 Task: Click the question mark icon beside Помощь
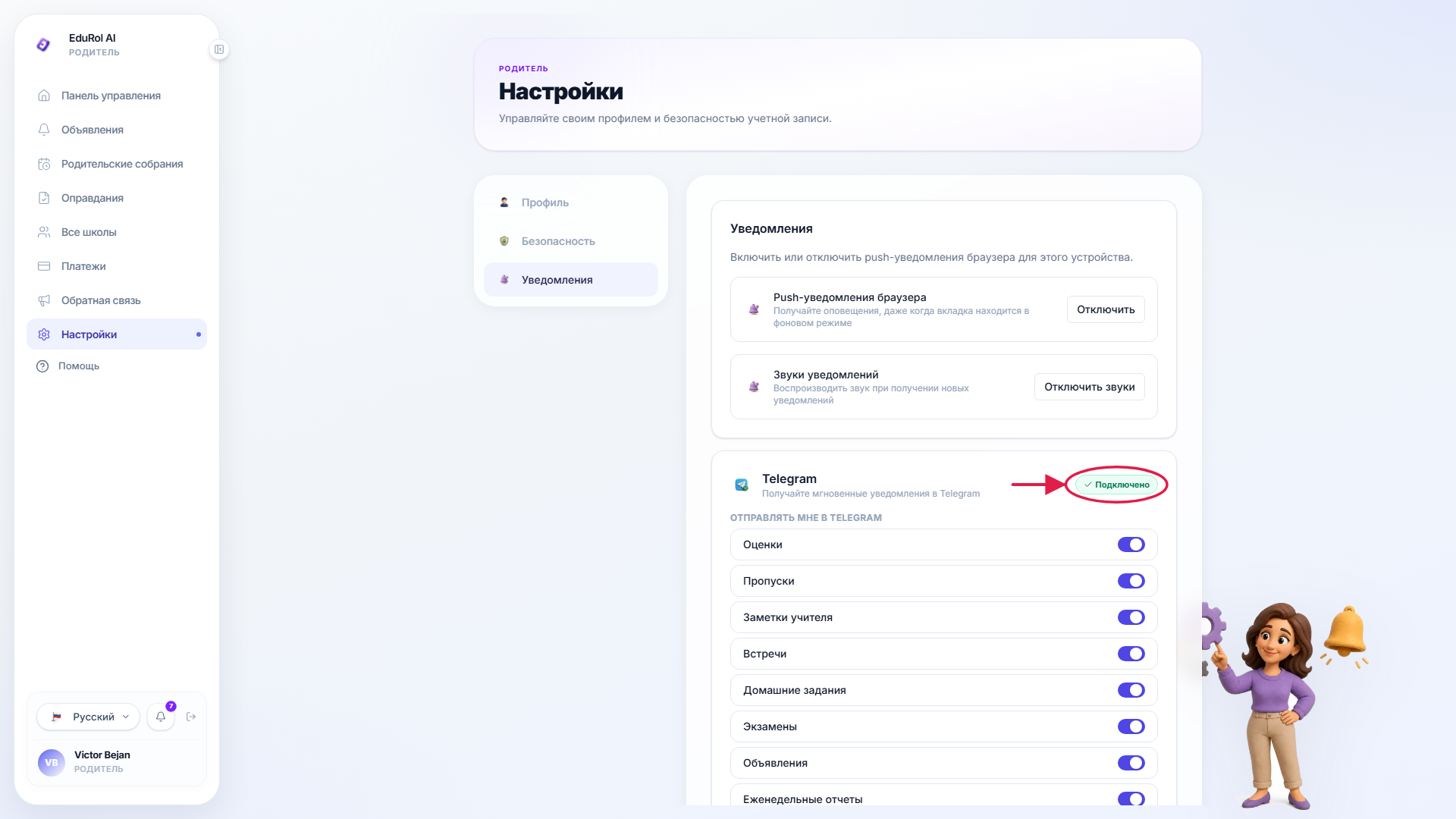(x=42, y=366)
